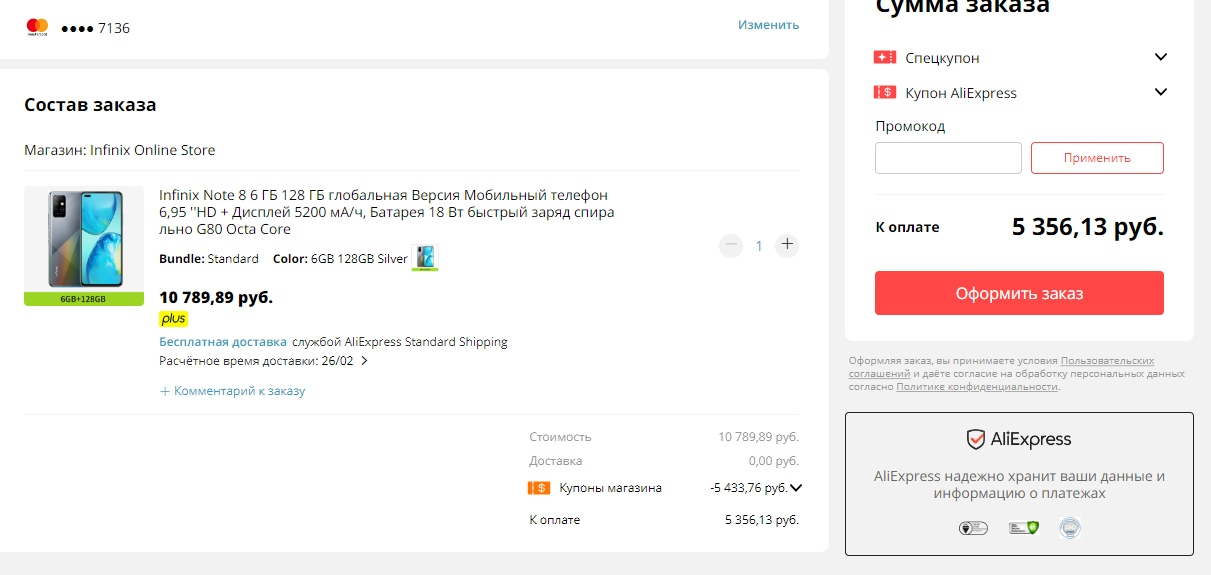The image size is (1211, 575).
Task: Click the red Спецкупон coupon icon
Action: tap(884, 58)
